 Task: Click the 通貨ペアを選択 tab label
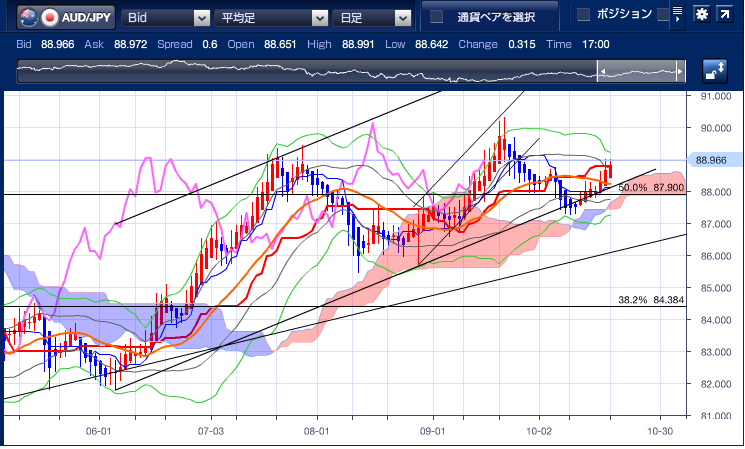point(496,17)
